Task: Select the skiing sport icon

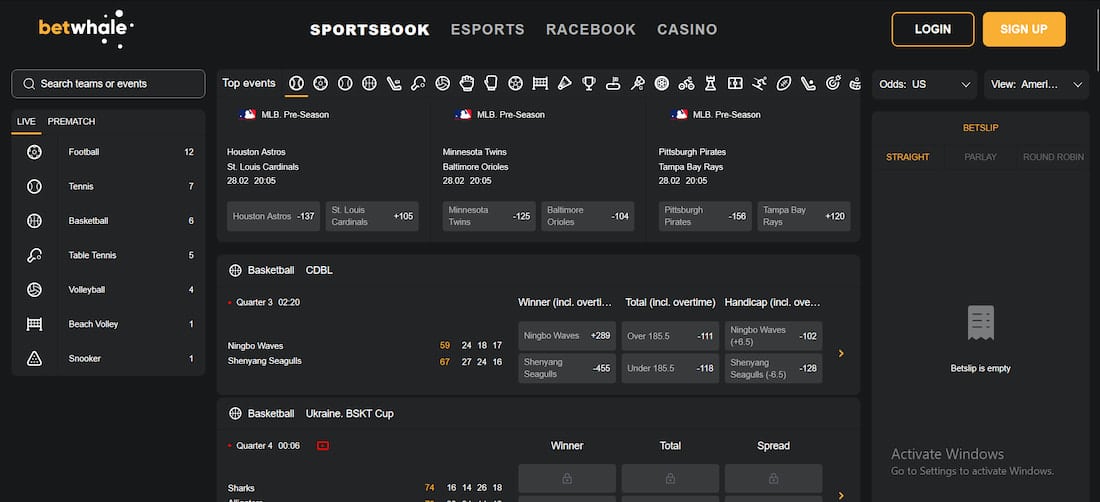Action: [x=759, y=83]
